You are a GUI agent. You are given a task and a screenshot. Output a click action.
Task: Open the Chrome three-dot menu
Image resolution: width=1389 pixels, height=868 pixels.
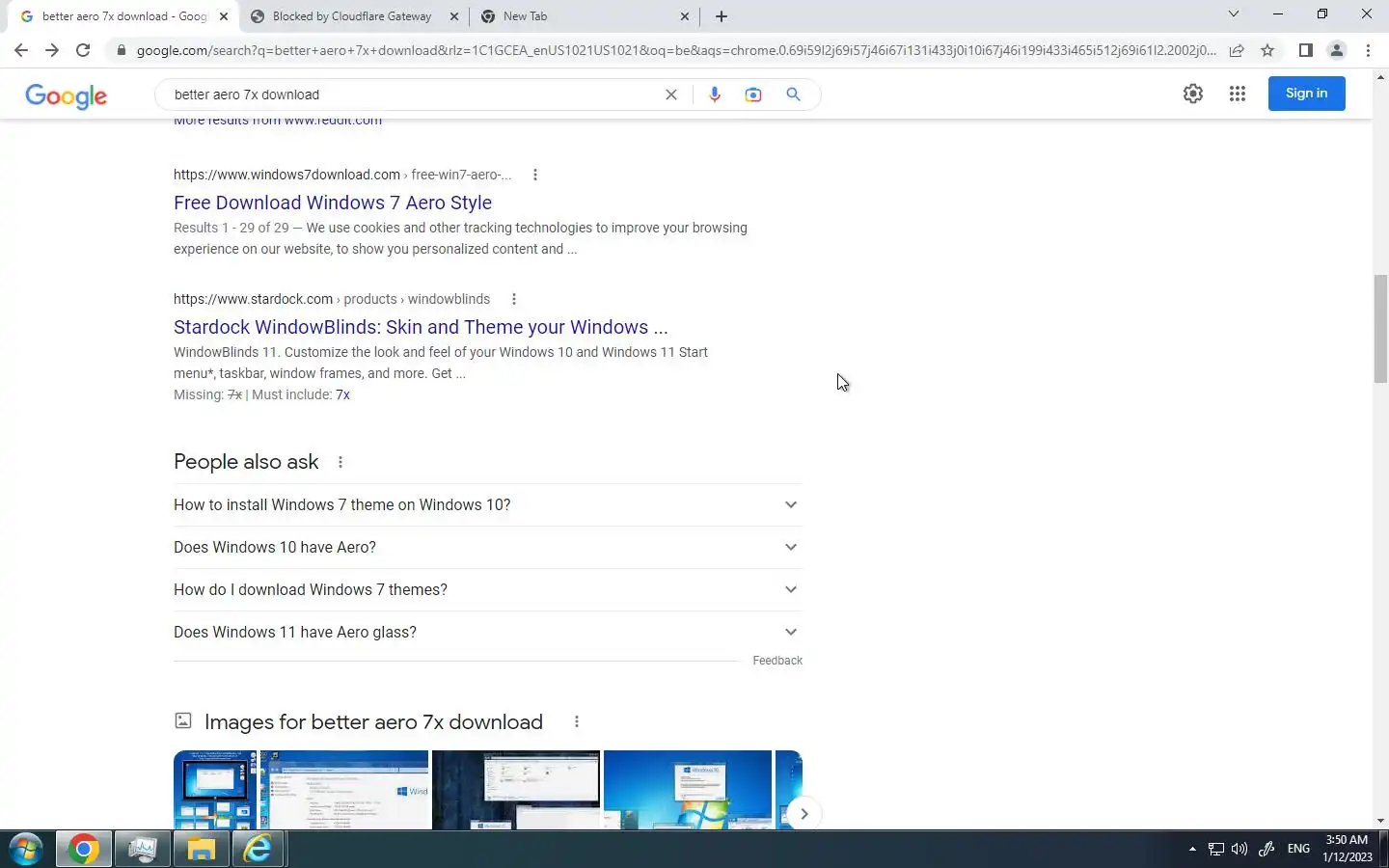point(1368,50)
